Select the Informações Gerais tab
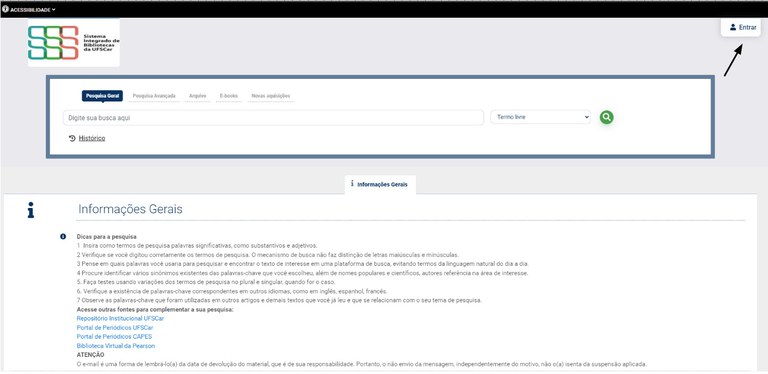768x374 pixels. [381, 185]
